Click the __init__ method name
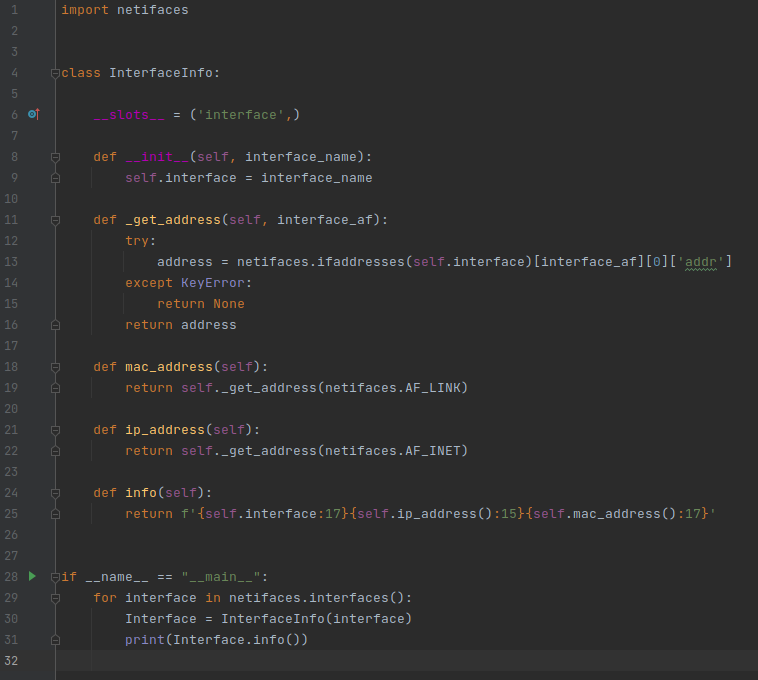This screenshot has height=680, width=758. (x=157, y=157)
